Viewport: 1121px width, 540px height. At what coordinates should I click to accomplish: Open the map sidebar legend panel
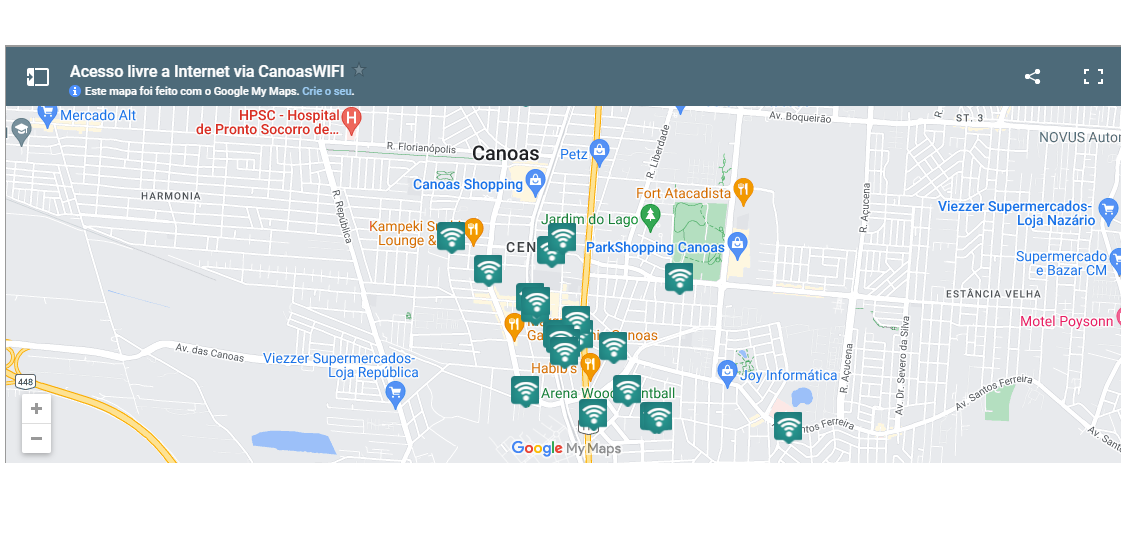[38, 77]
